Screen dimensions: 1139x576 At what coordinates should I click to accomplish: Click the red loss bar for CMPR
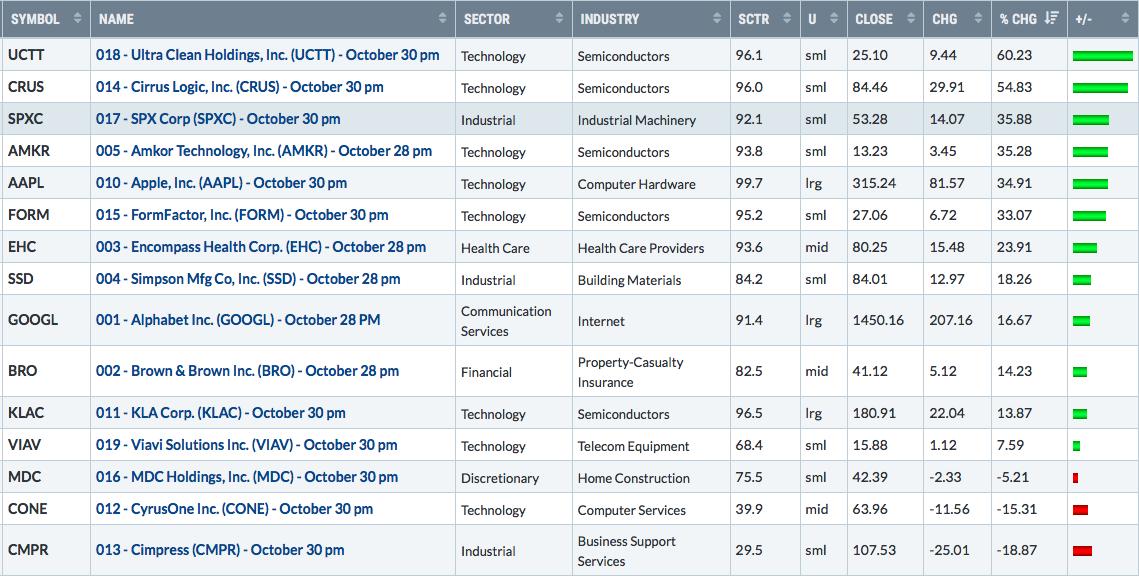(x=1082, y=551)
